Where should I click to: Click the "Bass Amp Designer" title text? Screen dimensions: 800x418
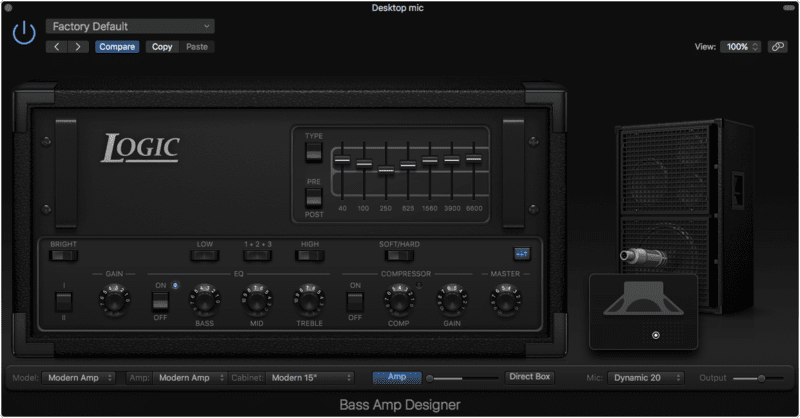point(400,405)
